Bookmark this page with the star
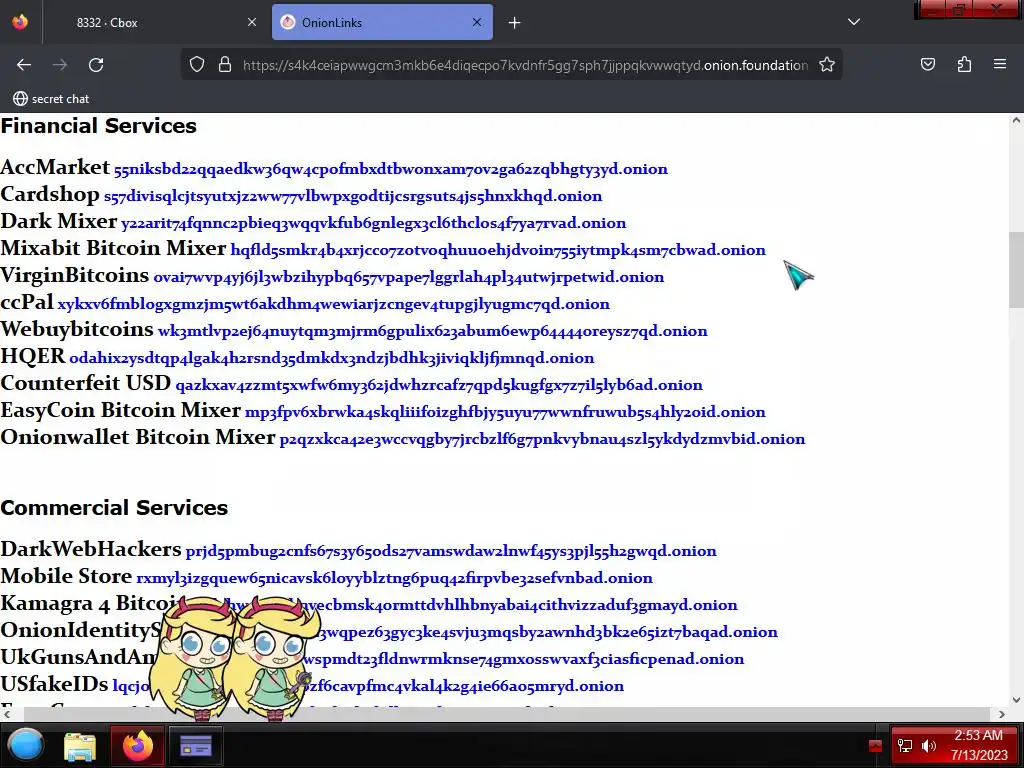This screenshot has height=768, width=1024. [827, 65]
